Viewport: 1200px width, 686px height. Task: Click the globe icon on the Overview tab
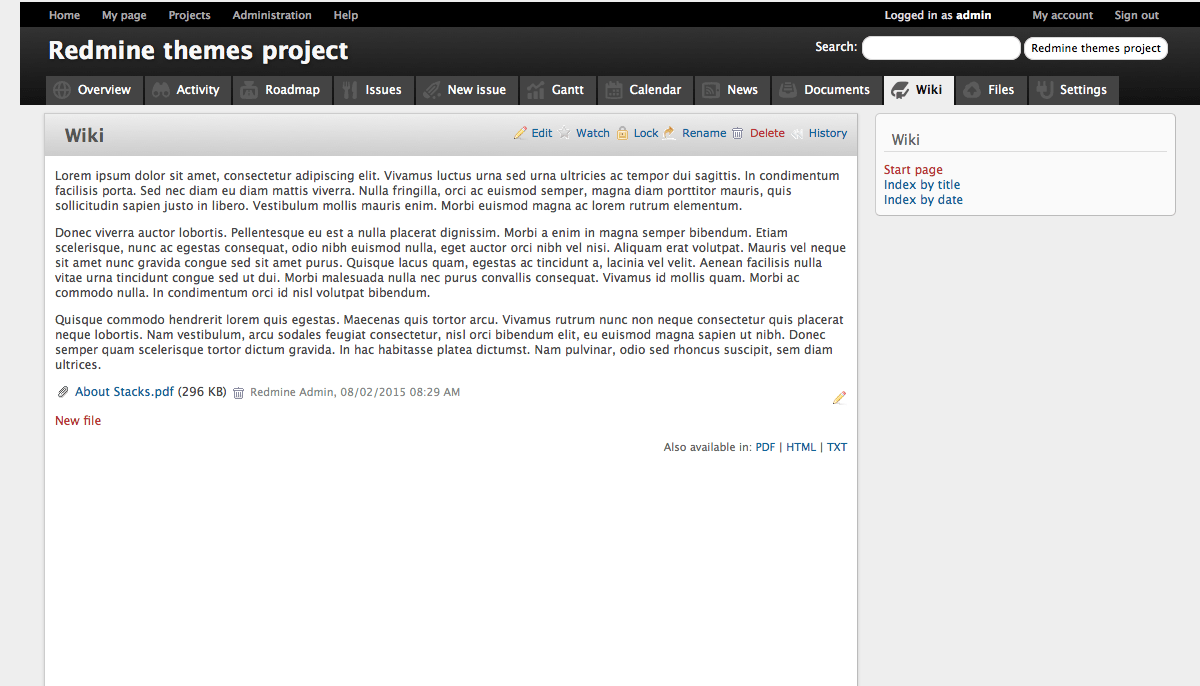coord(62,90)
